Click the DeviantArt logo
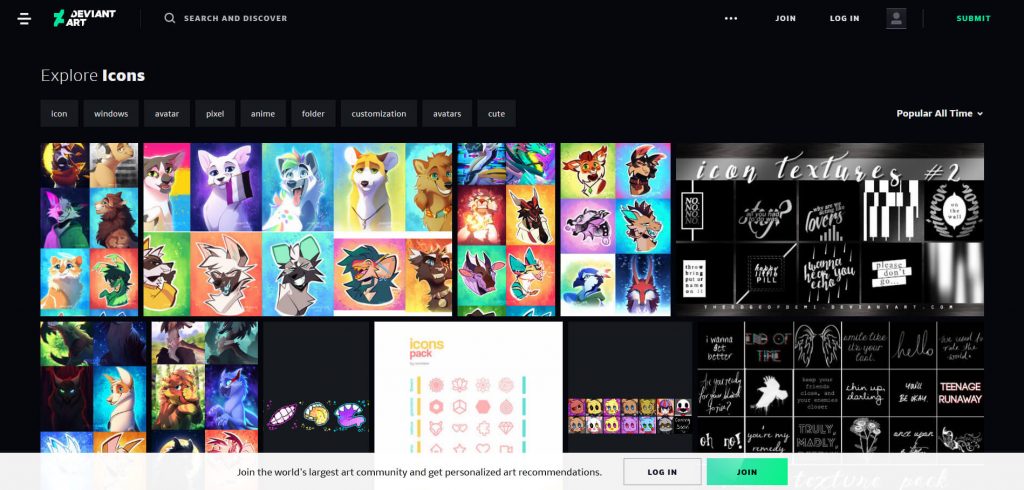The image size is (1024, 490). pos(84,18)
